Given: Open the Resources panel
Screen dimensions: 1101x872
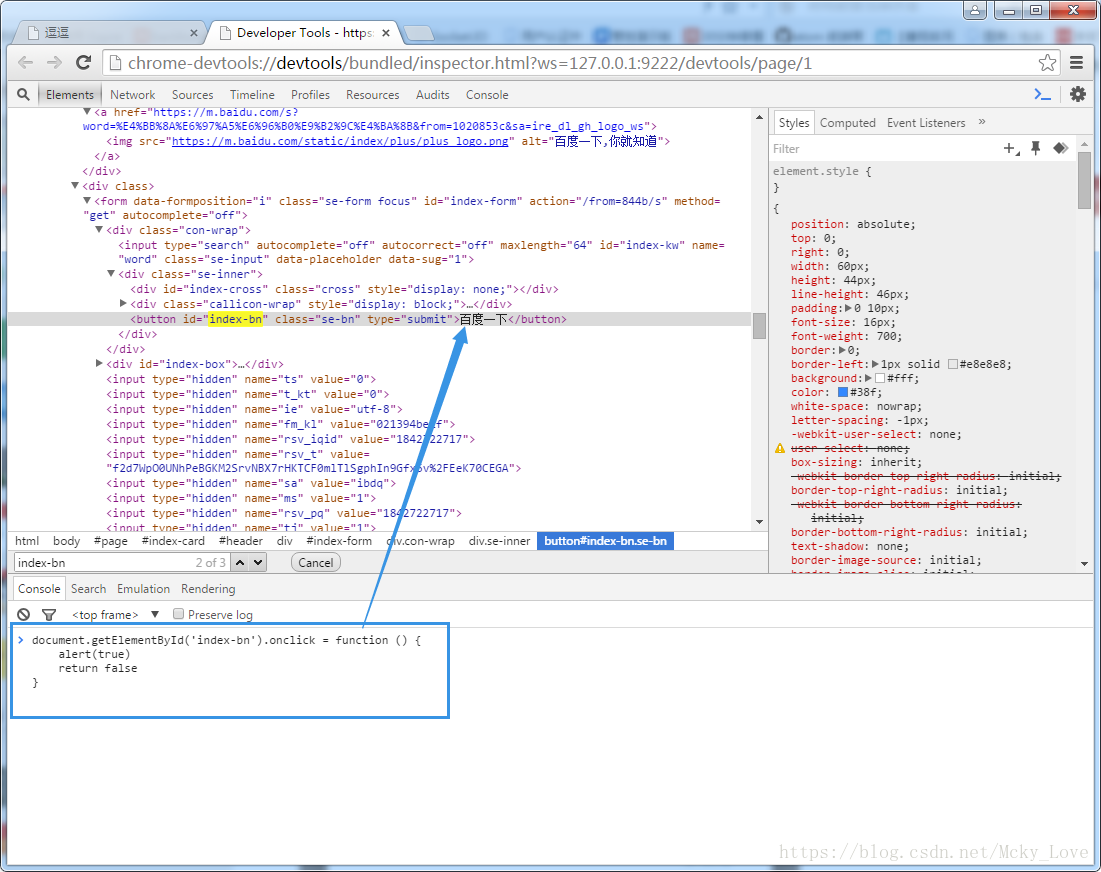Looking at the screenshot, I should click(372, 95).
